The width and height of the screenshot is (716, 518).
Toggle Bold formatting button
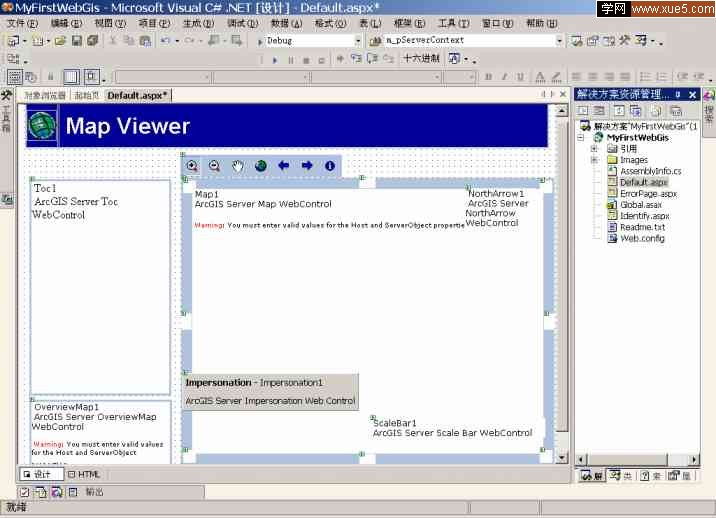[x=489, y=77]
